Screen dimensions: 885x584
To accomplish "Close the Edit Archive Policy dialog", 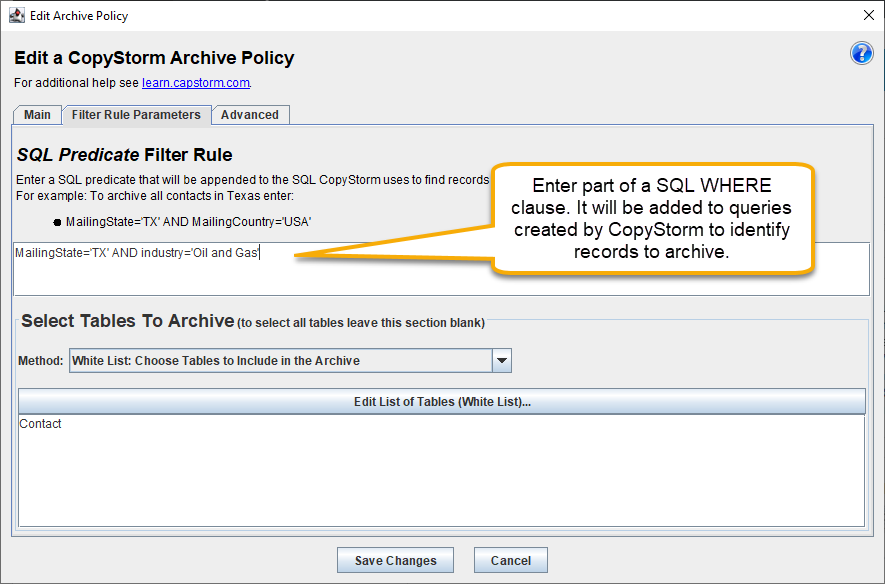I will click(x=869, y=15).
